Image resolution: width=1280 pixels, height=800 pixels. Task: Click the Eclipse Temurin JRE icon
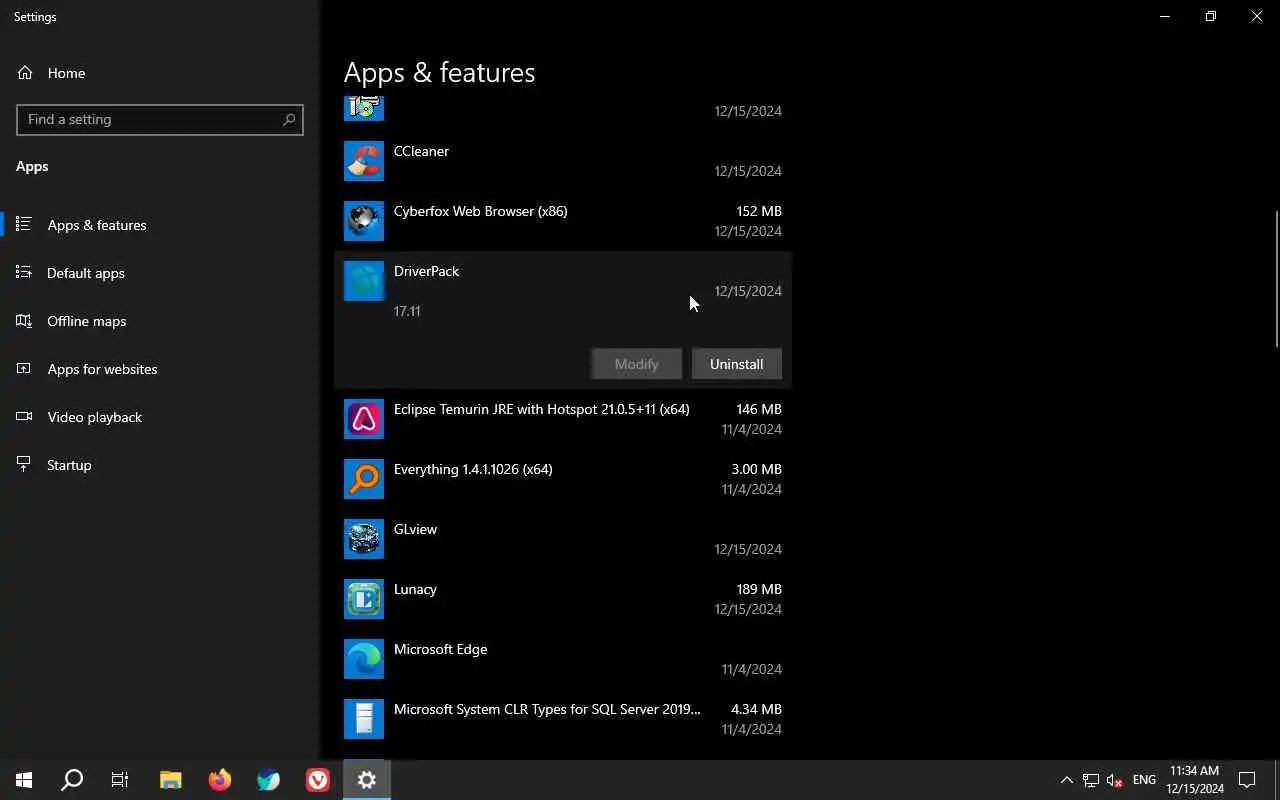coord(364,419)
